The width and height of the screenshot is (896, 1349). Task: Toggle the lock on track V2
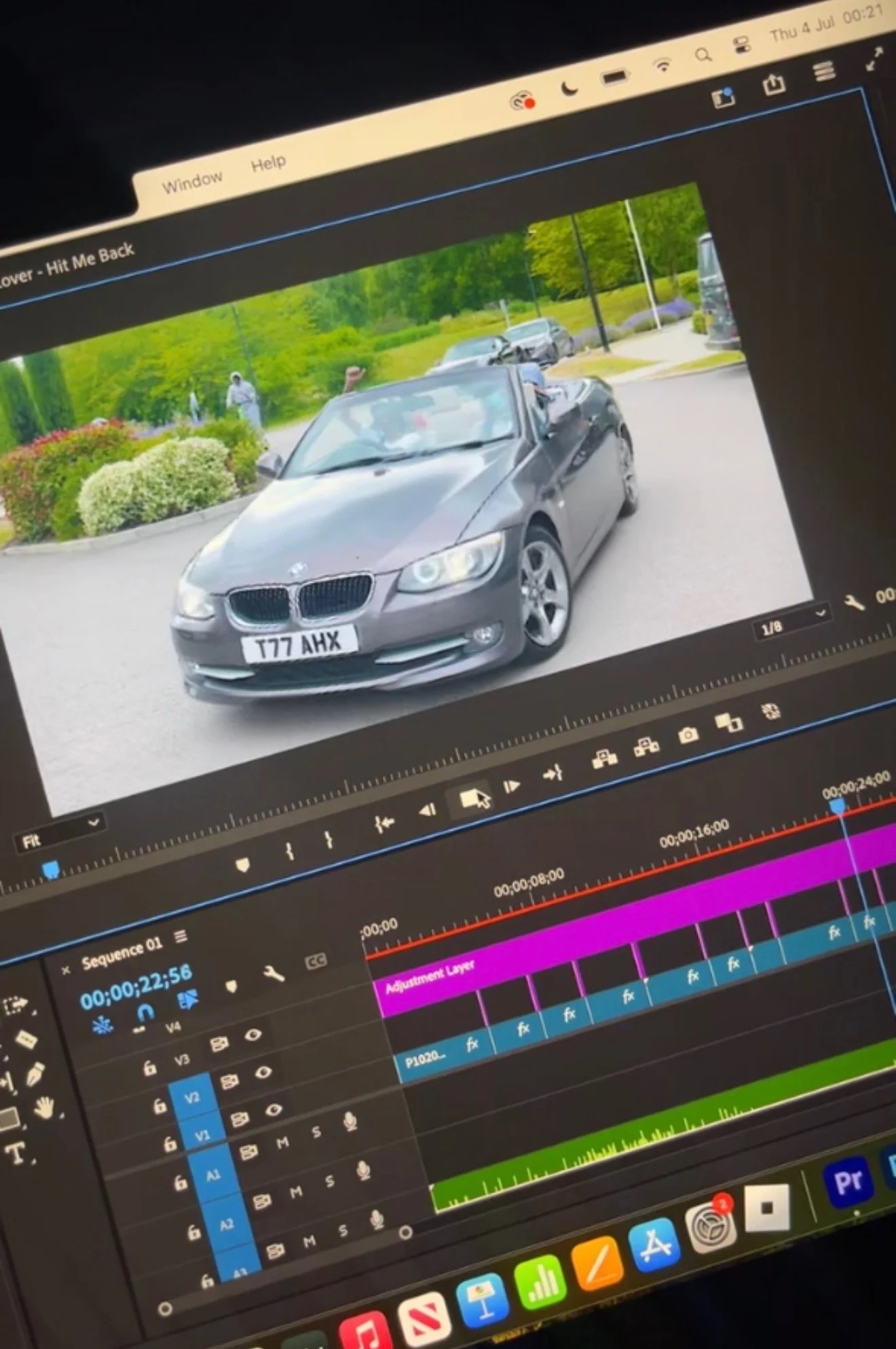point(160,1106)
